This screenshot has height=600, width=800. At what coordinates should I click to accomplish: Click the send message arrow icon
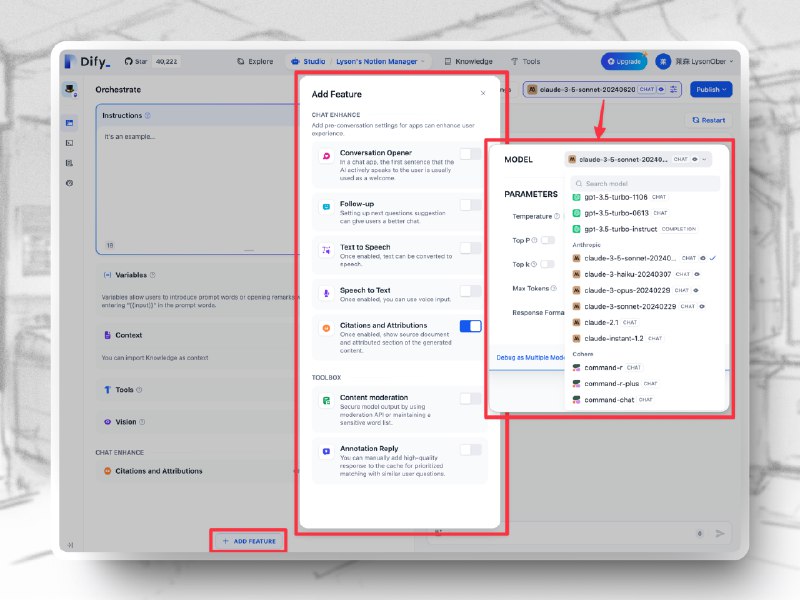click(x=720, y=533)
